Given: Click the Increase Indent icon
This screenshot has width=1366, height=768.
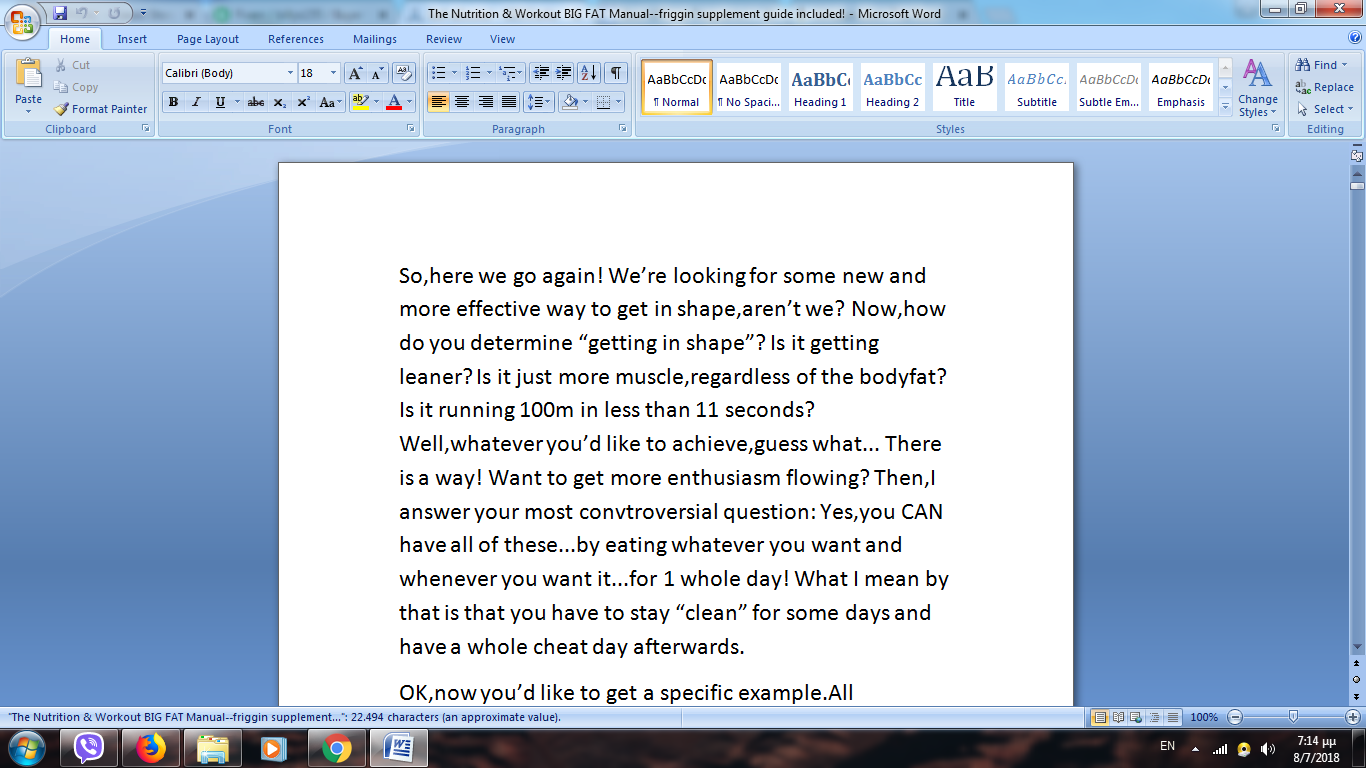Looking at the screenshot, I should [564, 73].
